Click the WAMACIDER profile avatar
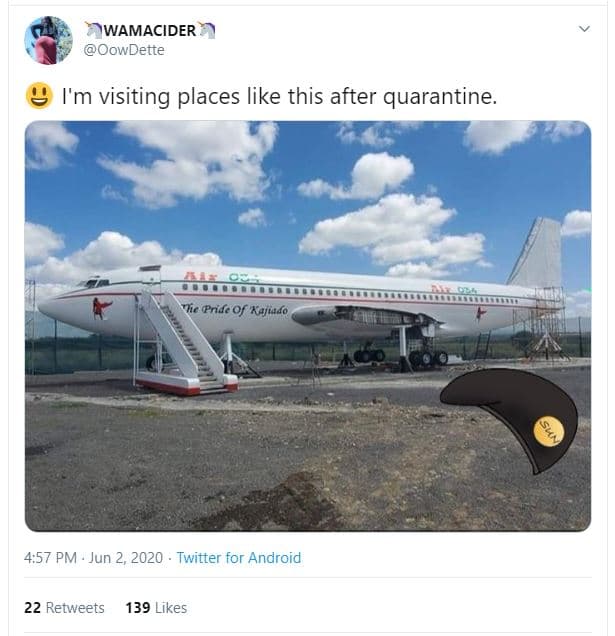Viewport: 615px width, 636px height. (48, 40)
